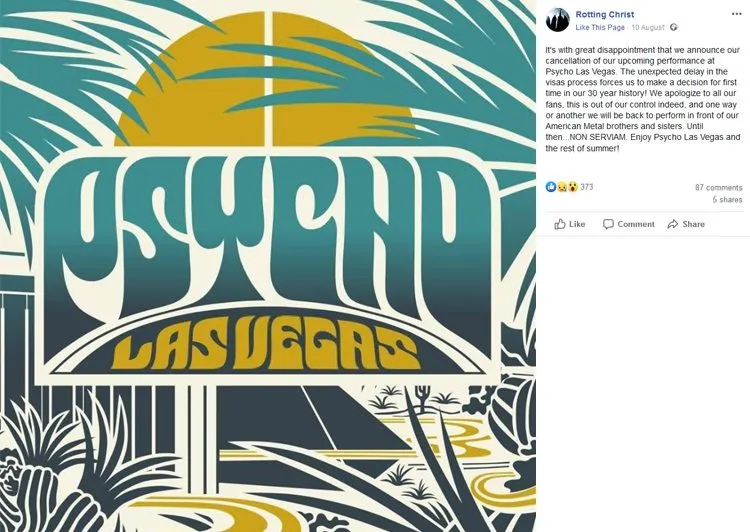Open the 10 August post date link

[648, 27]
